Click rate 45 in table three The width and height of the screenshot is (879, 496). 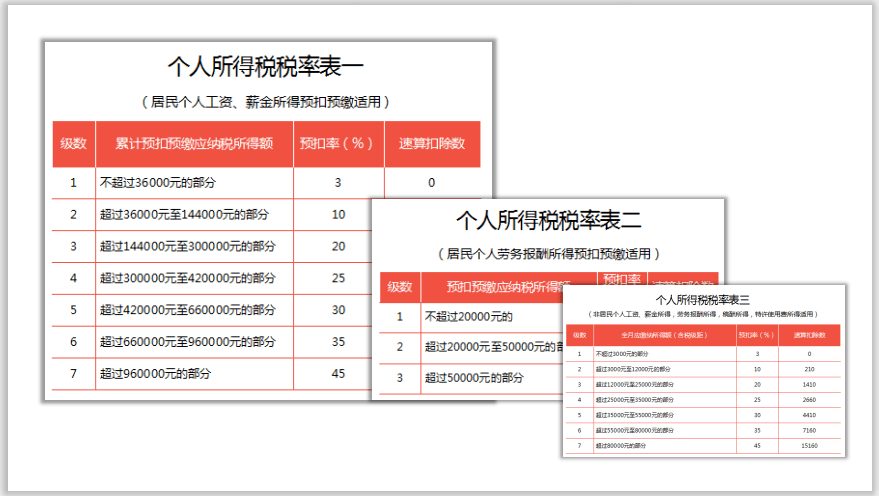pos(757,446)
